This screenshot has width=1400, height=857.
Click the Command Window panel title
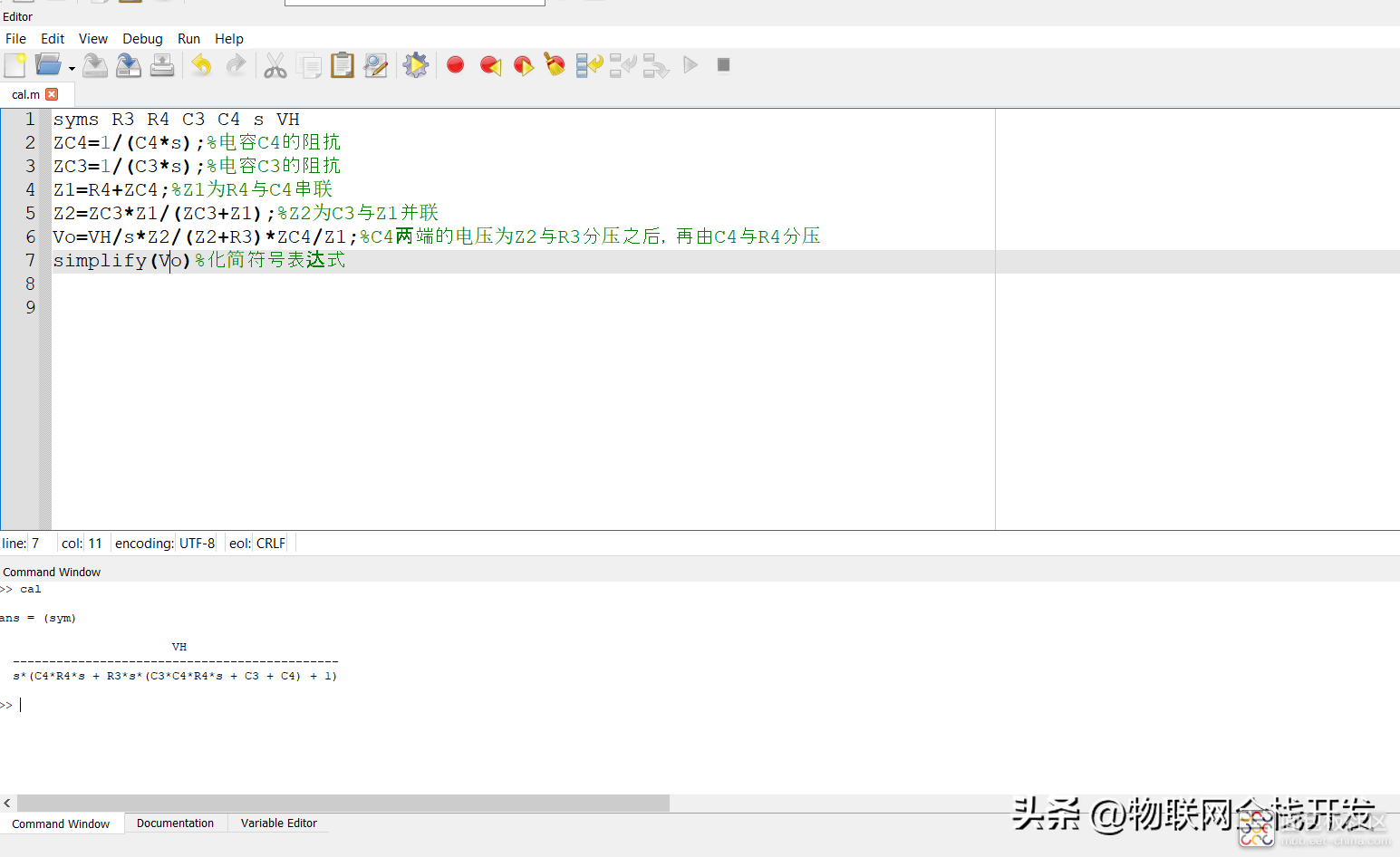[52, 572]
